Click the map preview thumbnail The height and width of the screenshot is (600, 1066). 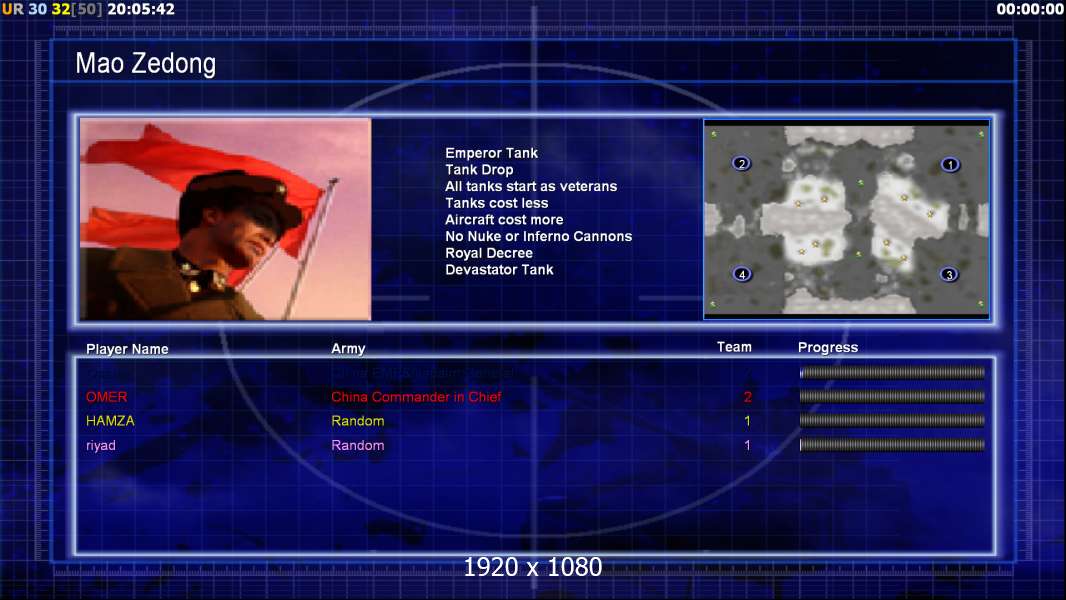[x=846, y=219]
